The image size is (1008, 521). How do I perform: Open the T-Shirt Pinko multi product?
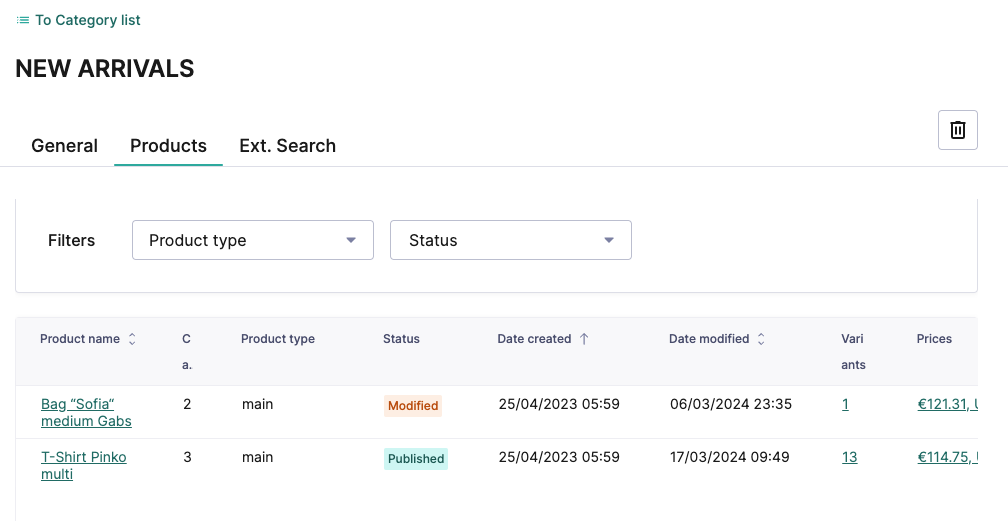83,465
